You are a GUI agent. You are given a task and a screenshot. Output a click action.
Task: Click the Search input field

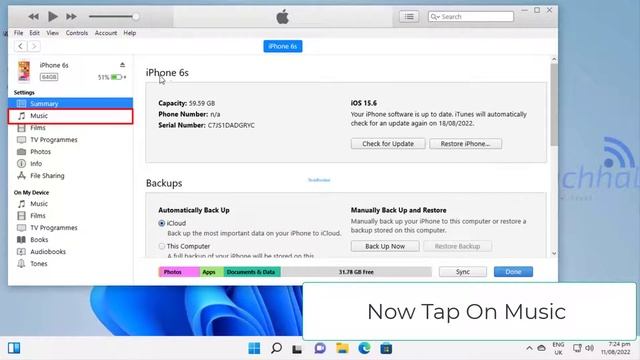tap(471, 16)
